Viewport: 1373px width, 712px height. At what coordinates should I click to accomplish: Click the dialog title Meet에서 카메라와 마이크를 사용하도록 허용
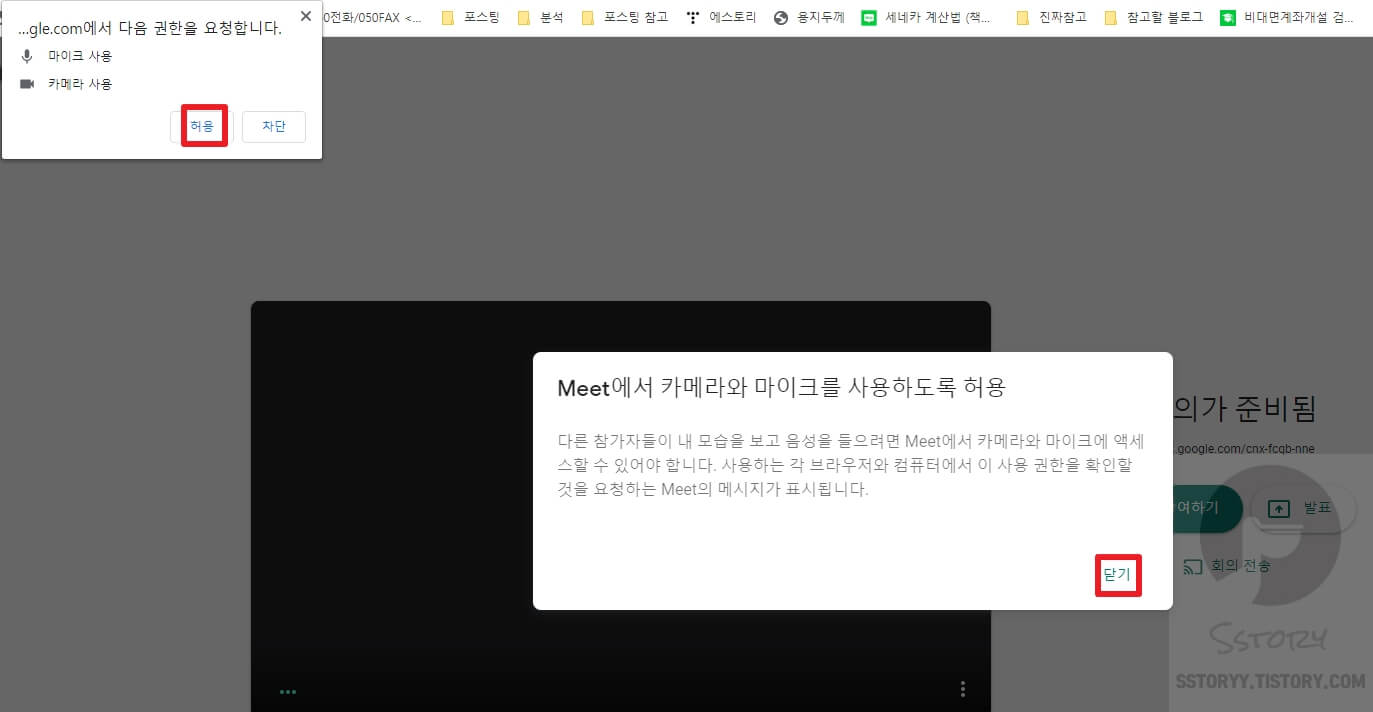click(x=781, y=388)
